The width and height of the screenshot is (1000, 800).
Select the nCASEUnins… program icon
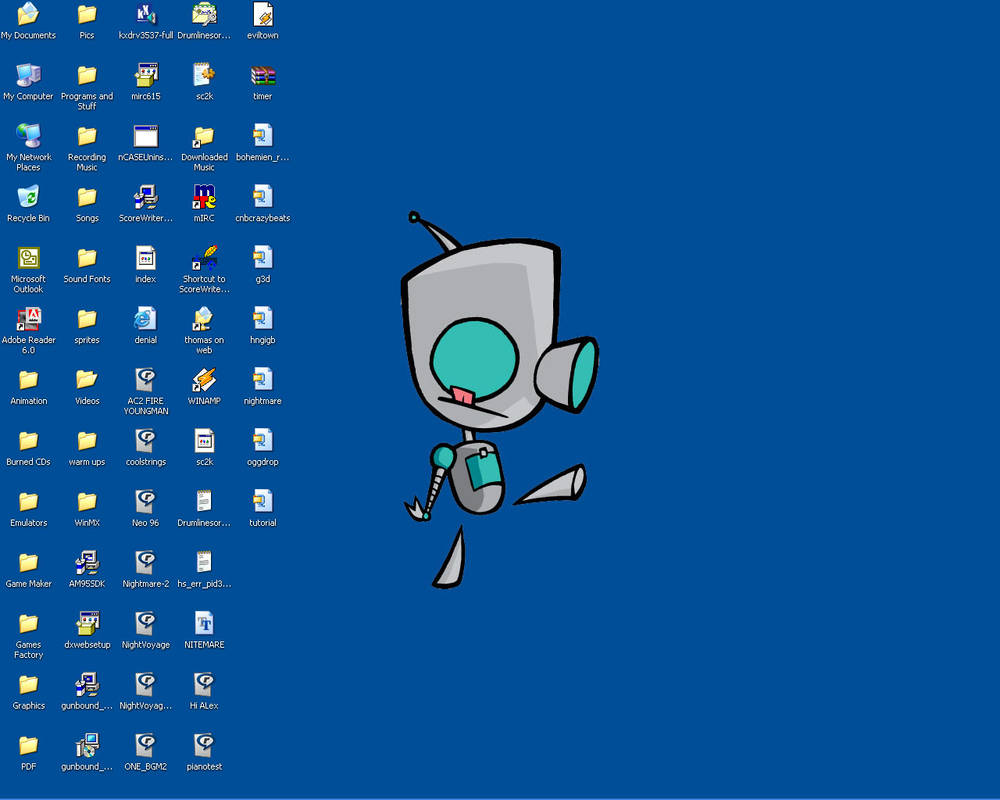tap(145, 143)
